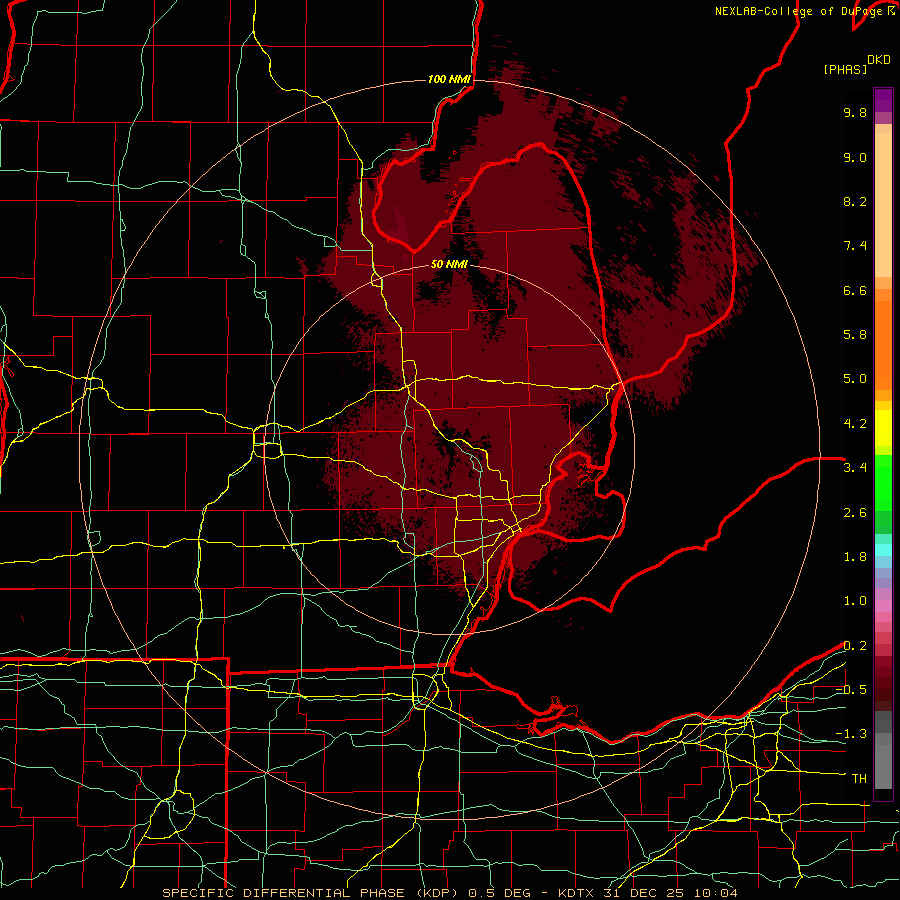Click the -0.5 color scale value
The height and width of the screenshot is (900, 900).
[851, 690]
